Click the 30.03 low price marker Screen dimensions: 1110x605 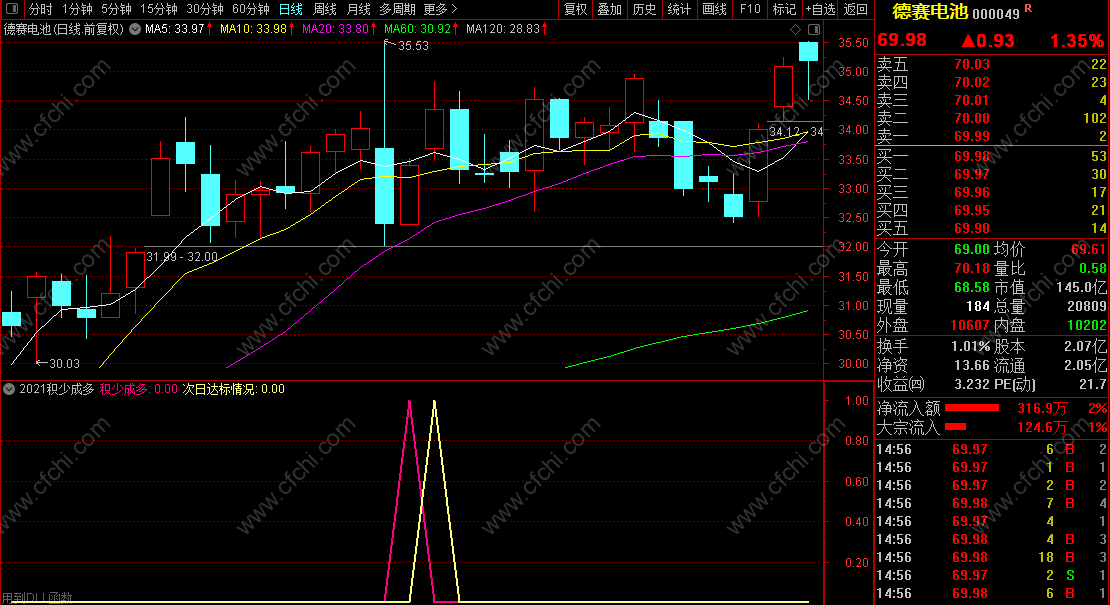click(64, 364)
